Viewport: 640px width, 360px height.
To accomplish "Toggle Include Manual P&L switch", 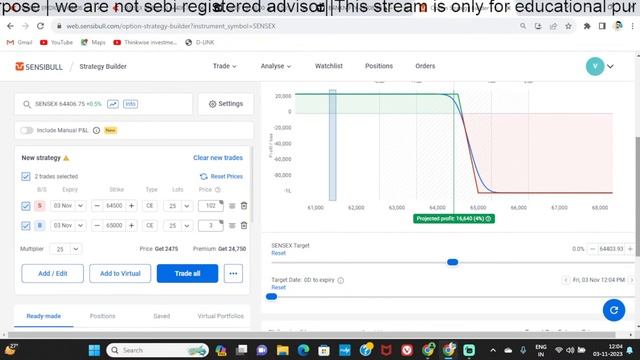I will pyautogui.click(x=27, y=130).
